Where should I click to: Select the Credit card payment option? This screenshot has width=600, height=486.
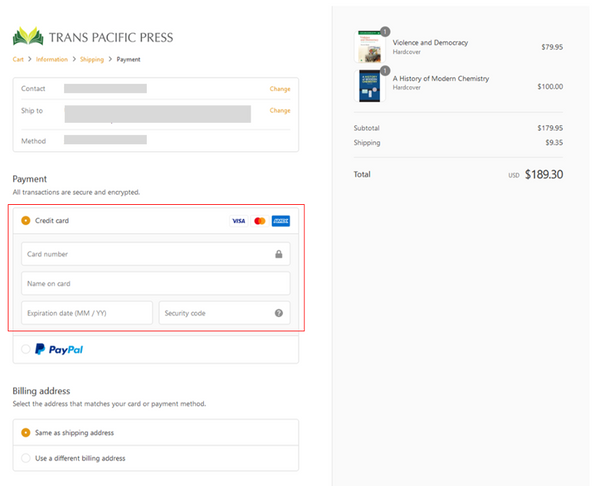tap(26, 220)
